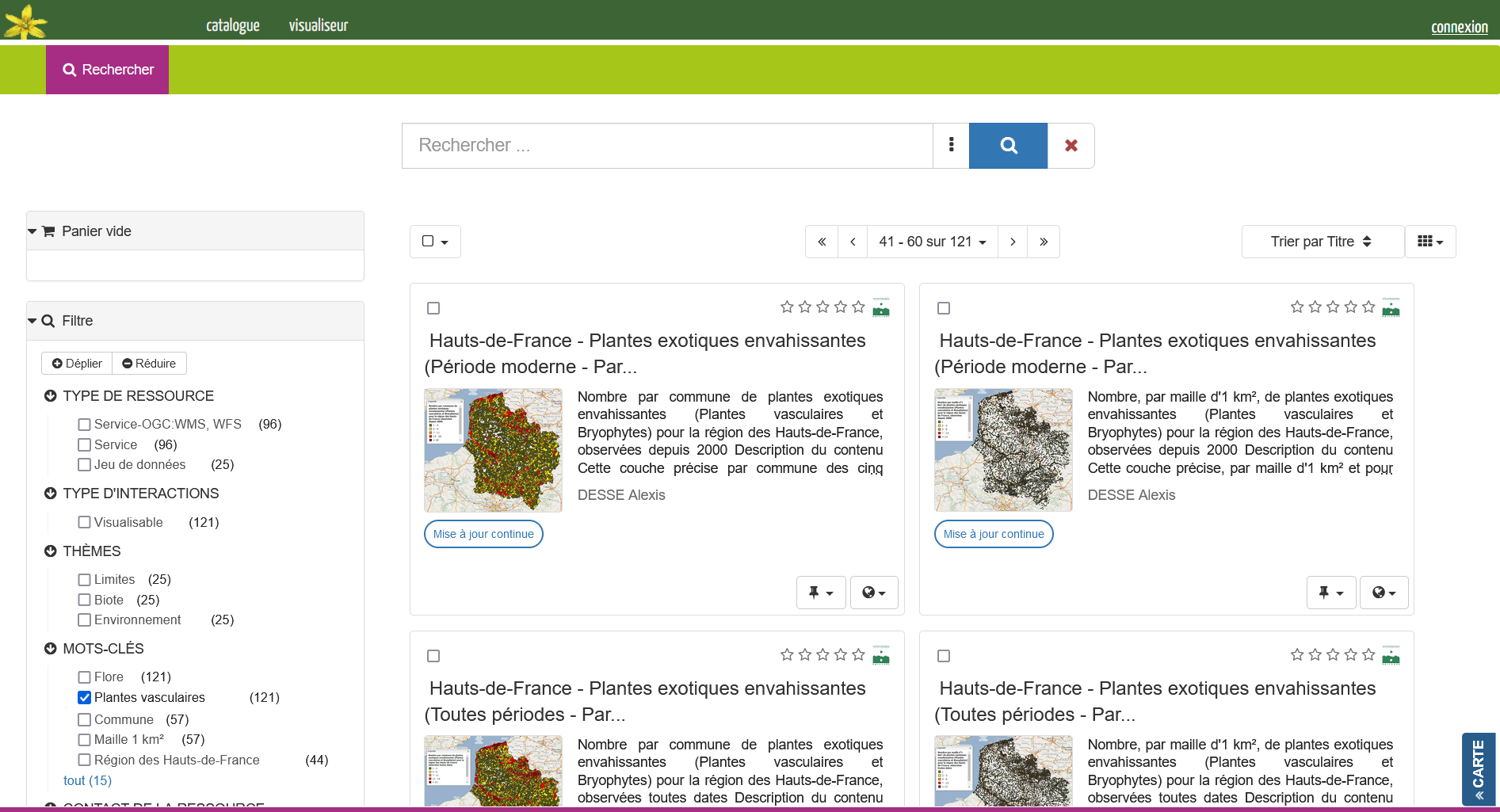Screen dimensions: 1500x812
Task: Click the shopping cart icon in Panier vide
Action: pyautogui.click(x=48, y=231)
